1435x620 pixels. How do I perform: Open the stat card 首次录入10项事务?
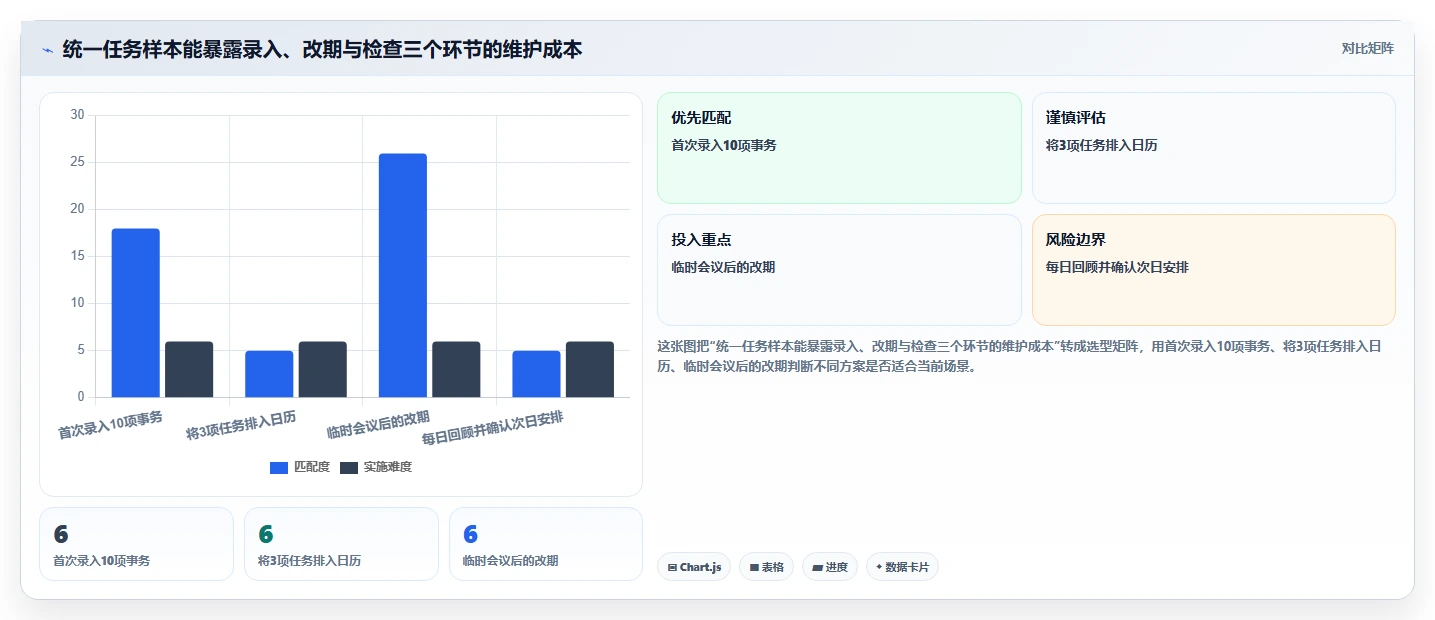click(x=136, y=544)
